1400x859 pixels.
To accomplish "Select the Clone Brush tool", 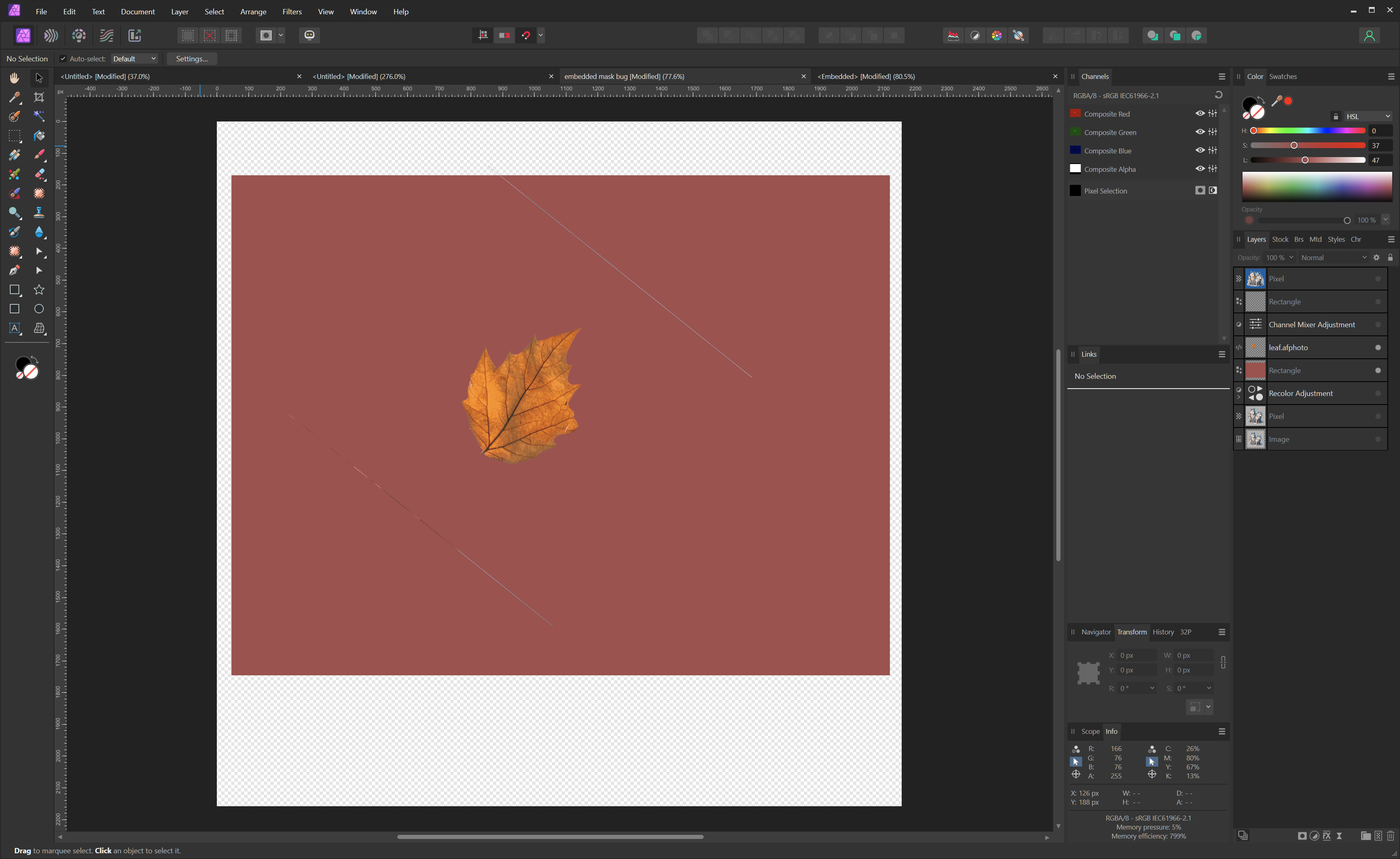I will (x=38, y=212).
